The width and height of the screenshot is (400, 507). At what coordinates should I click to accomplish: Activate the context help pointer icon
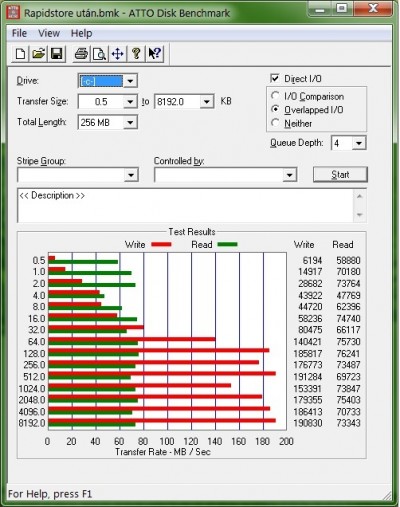point(154,54)
